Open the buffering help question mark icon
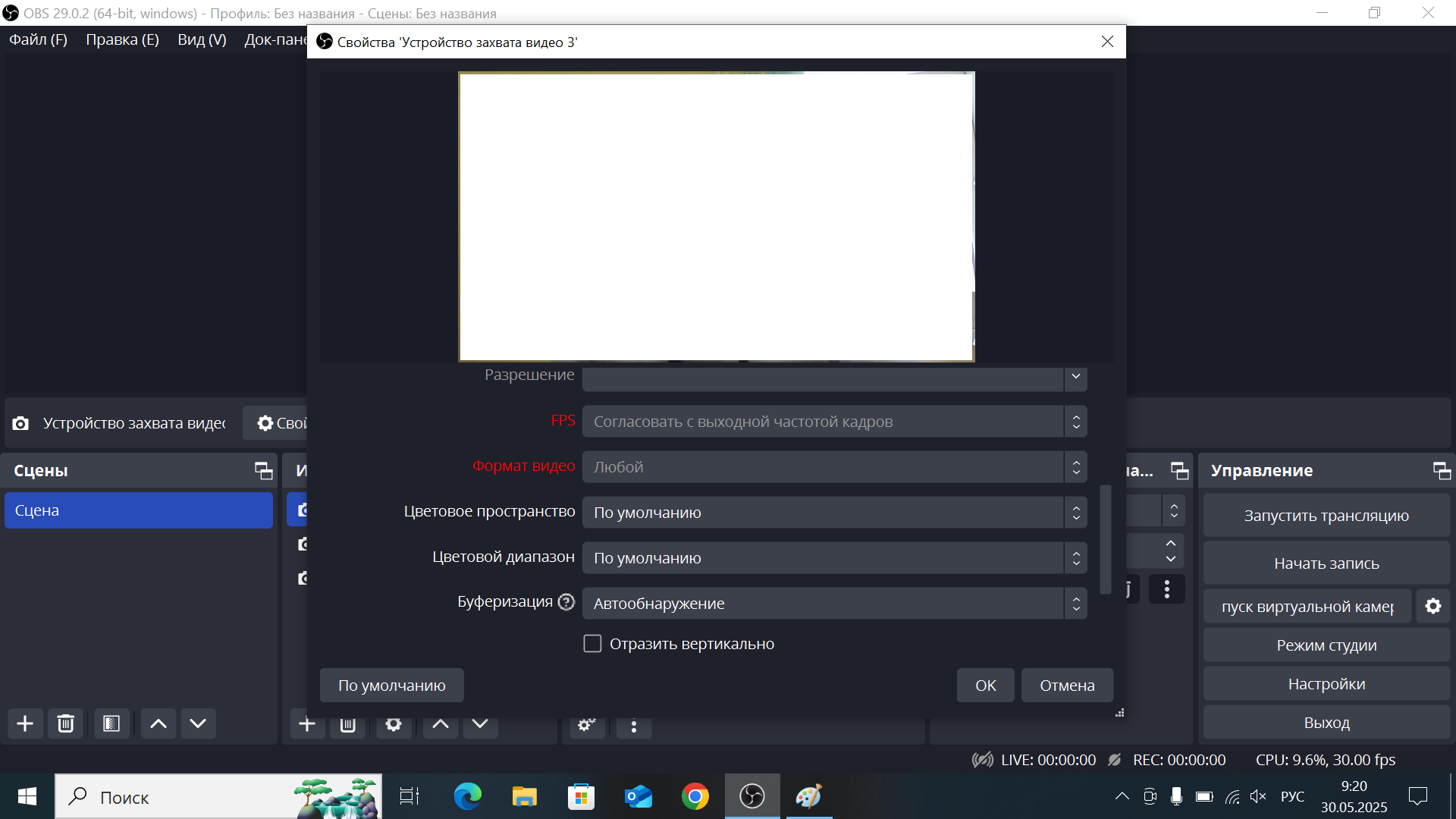 click(566, 601)
